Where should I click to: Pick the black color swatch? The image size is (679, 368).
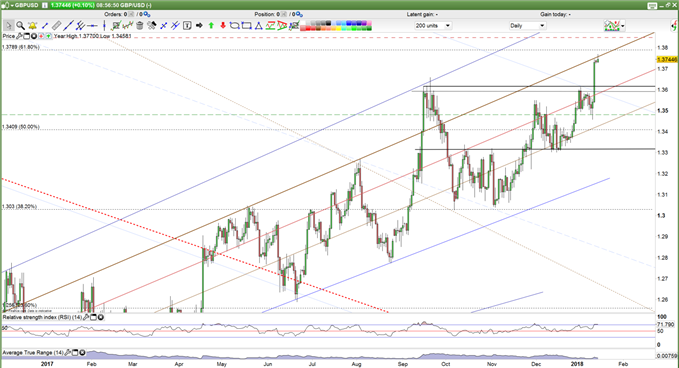(328, 23)
